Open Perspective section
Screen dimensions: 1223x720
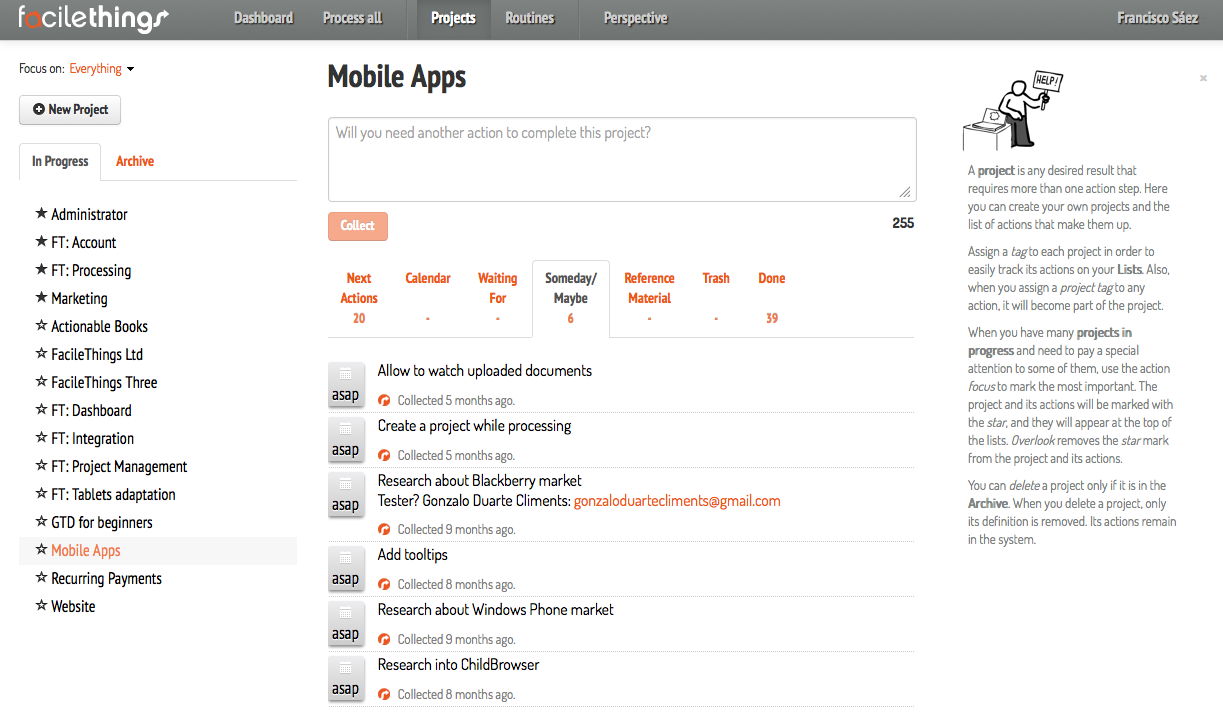pos(635,18)
